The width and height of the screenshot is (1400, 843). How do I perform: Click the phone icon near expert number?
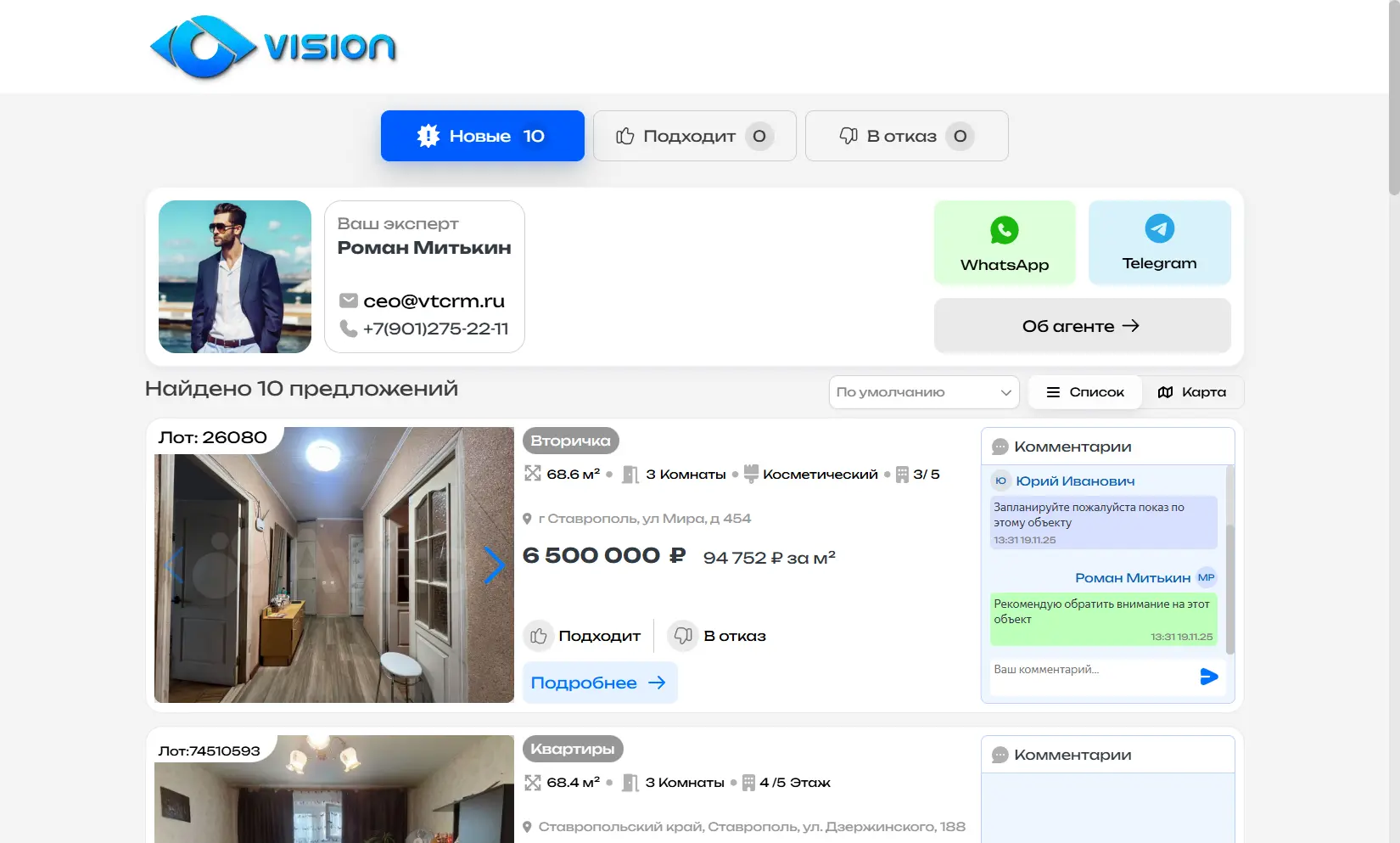348,329
